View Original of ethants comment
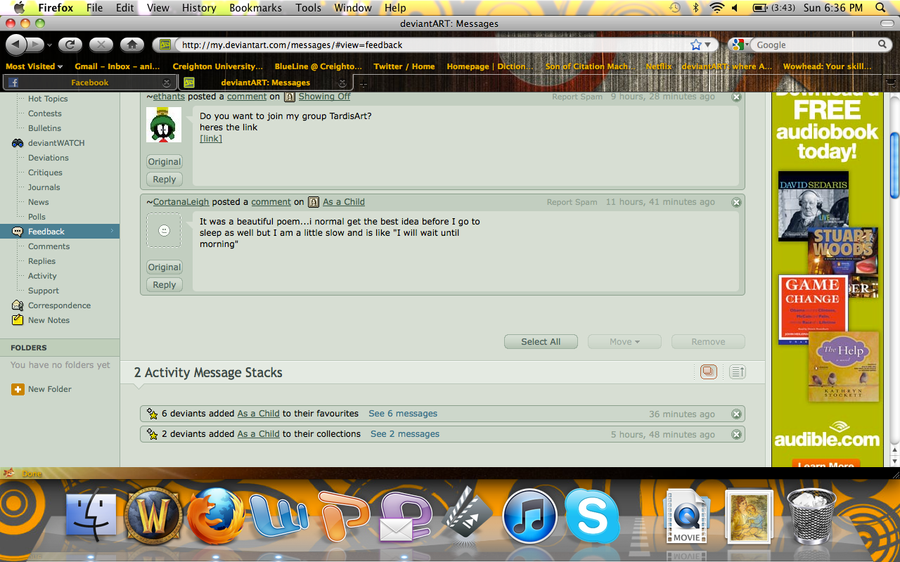 (164, 162)
